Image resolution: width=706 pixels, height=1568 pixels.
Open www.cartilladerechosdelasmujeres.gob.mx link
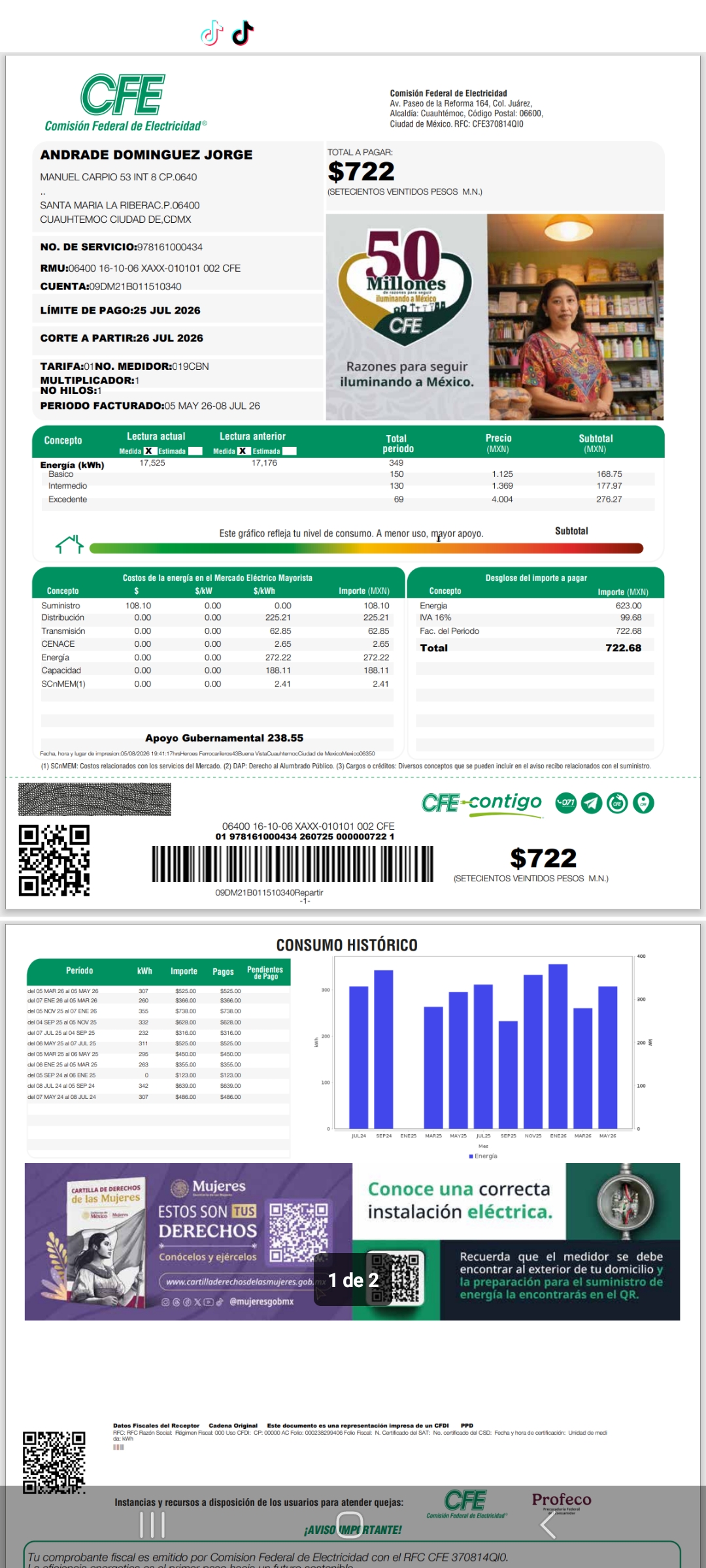[243, 1282]
